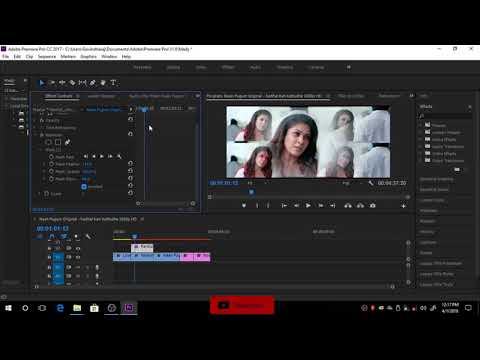480x360 pixels.
Task: Click the Extract button
Action: pos(360,206)
